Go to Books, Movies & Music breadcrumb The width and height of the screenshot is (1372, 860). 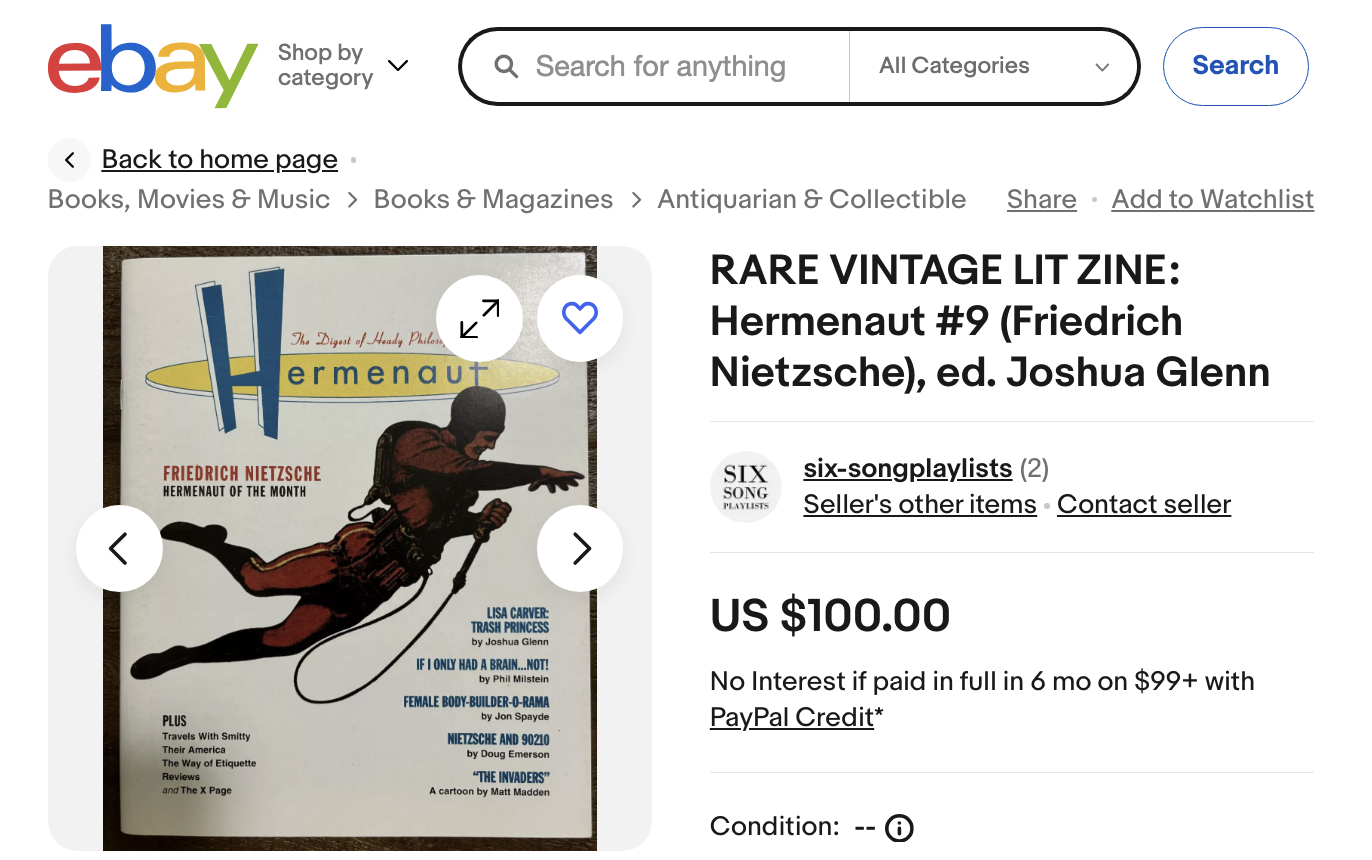pos(189,199)
